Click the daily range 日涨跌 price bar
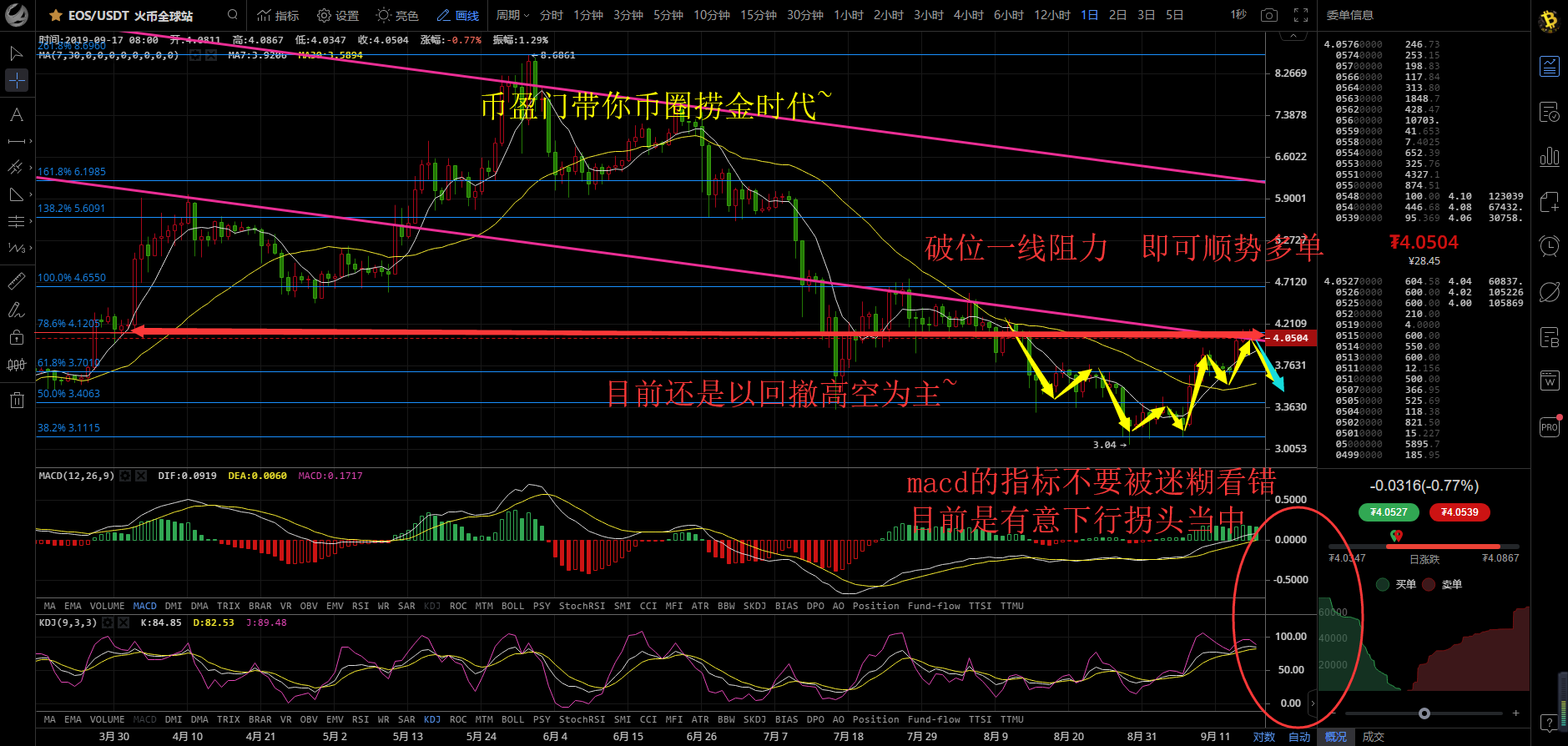The width and height of the screenshot is (1568, 746). 1424,547
